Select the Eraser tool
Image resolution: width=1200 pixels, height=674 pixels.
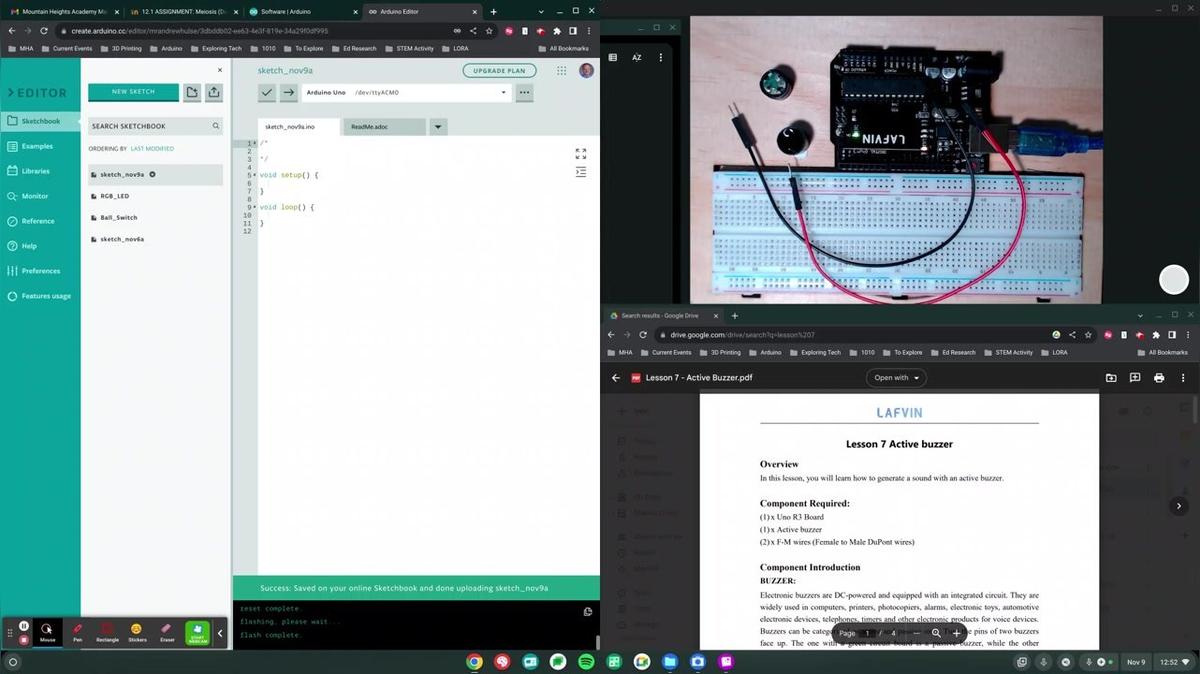167,633
